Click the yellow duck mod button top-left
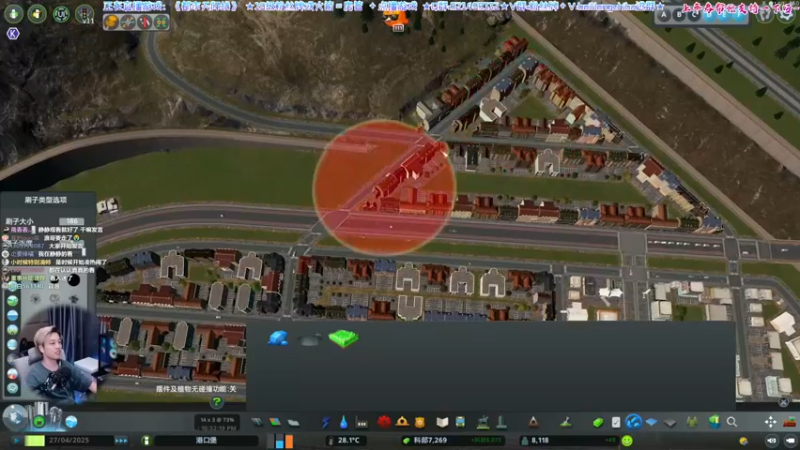The image size is (800, 450). click(x=37, y=14)
